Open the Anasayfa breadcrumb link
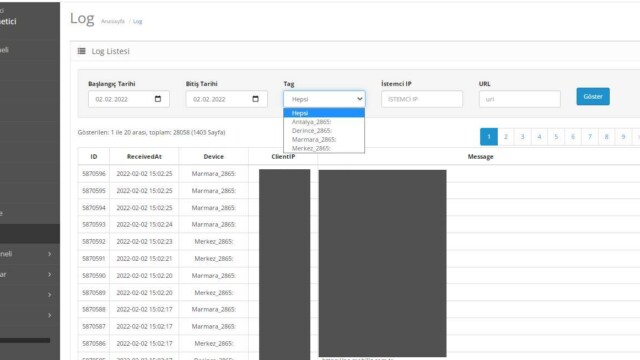Image resolution: width=640 pixels, height=360 pixels. click(x=113, y=21)
